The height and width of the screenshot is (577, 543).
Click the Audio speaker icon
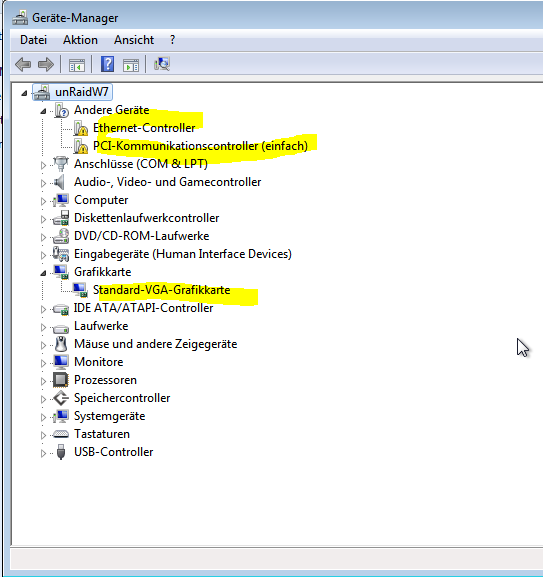pos(59,182)
